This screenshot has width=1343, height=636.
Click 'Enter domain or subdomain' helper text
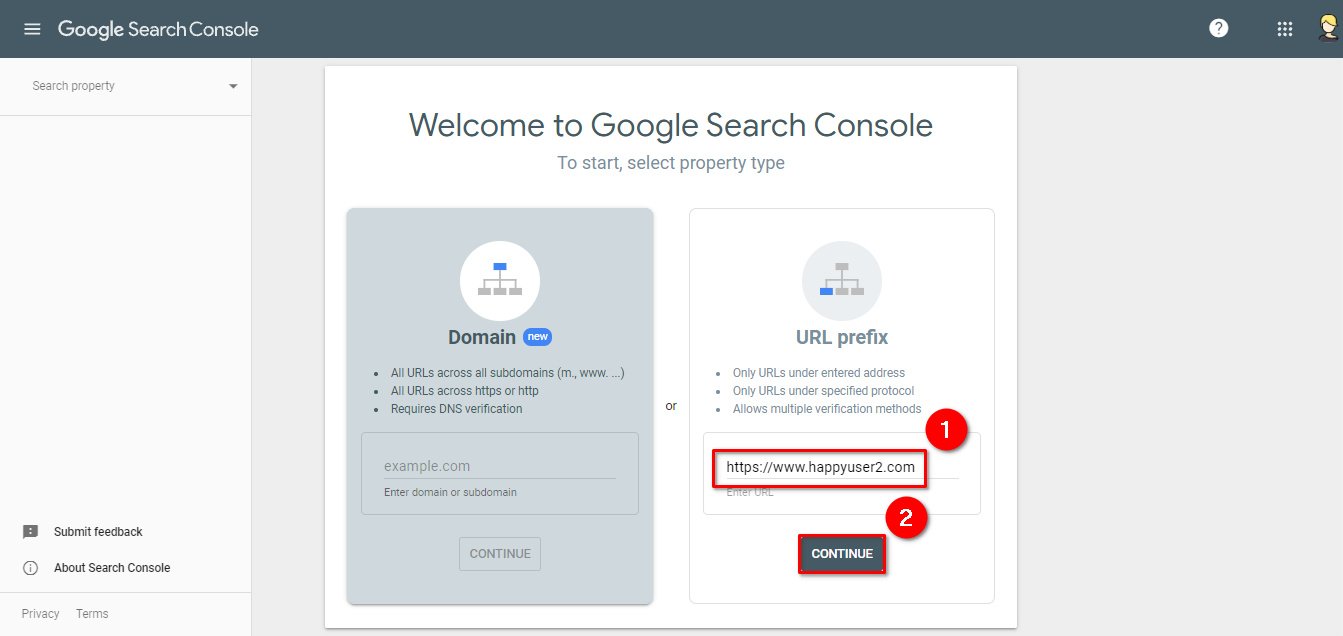point(450,492)
